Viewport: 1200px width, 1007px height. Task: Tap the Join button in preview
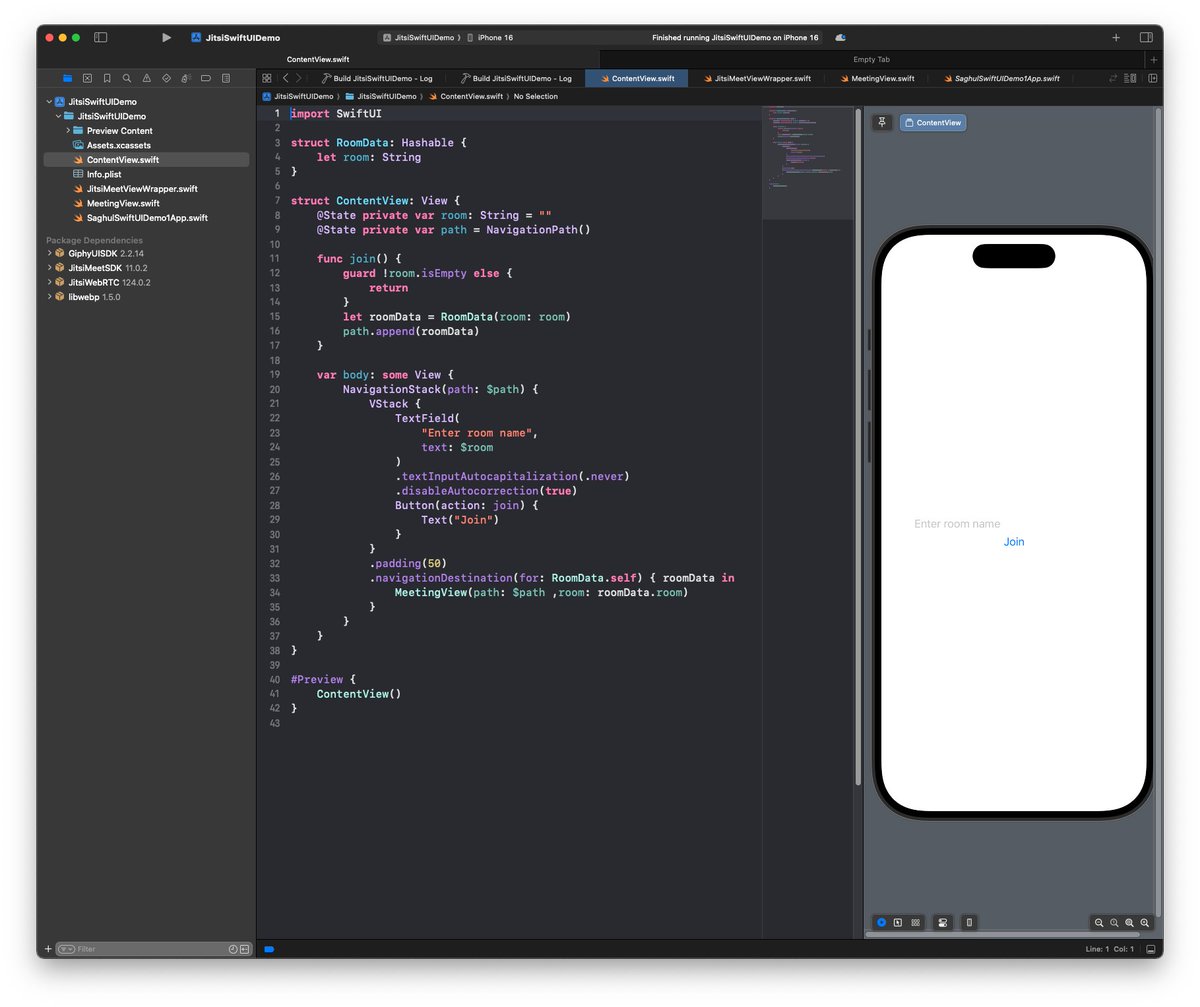coord(1014,542)
